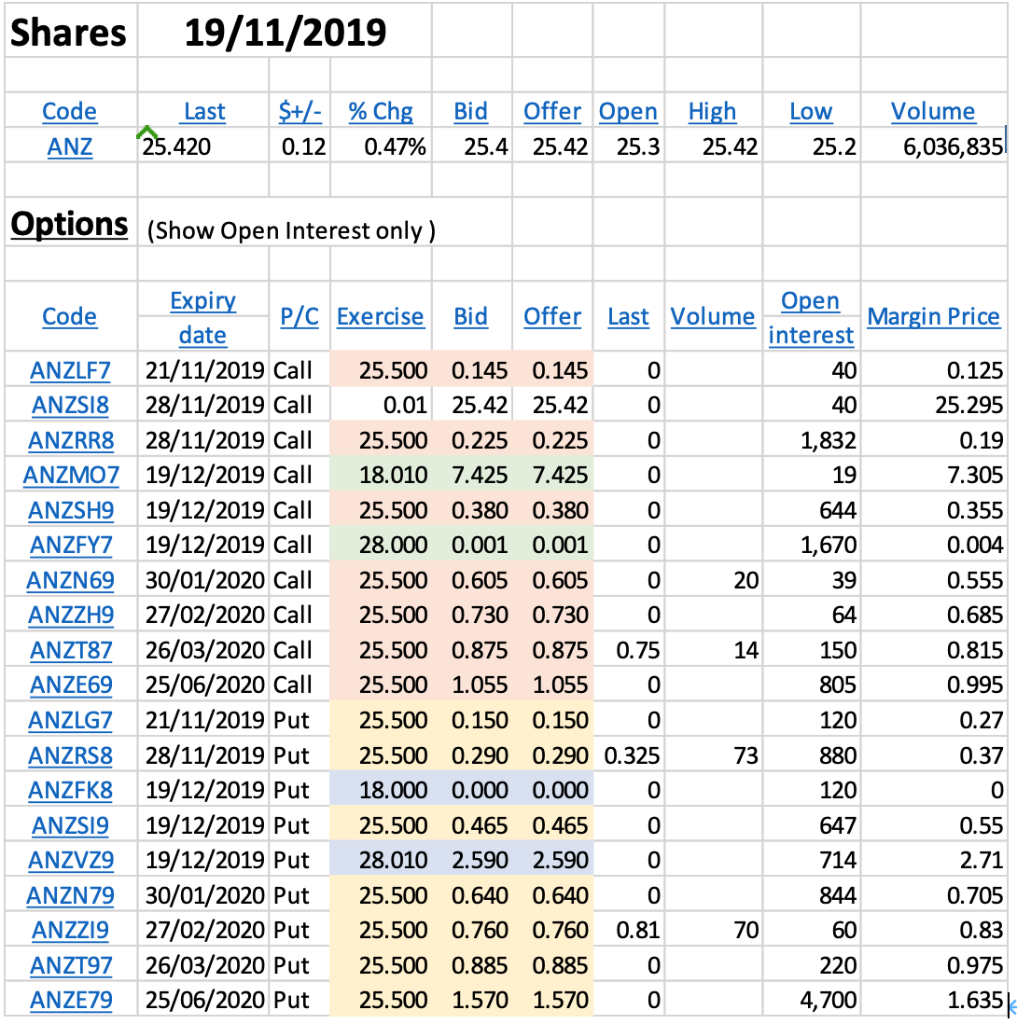Select the date heading 19/11/2019
The height and width of the screenshot is (1024, 1017).
tap(285, 32)
